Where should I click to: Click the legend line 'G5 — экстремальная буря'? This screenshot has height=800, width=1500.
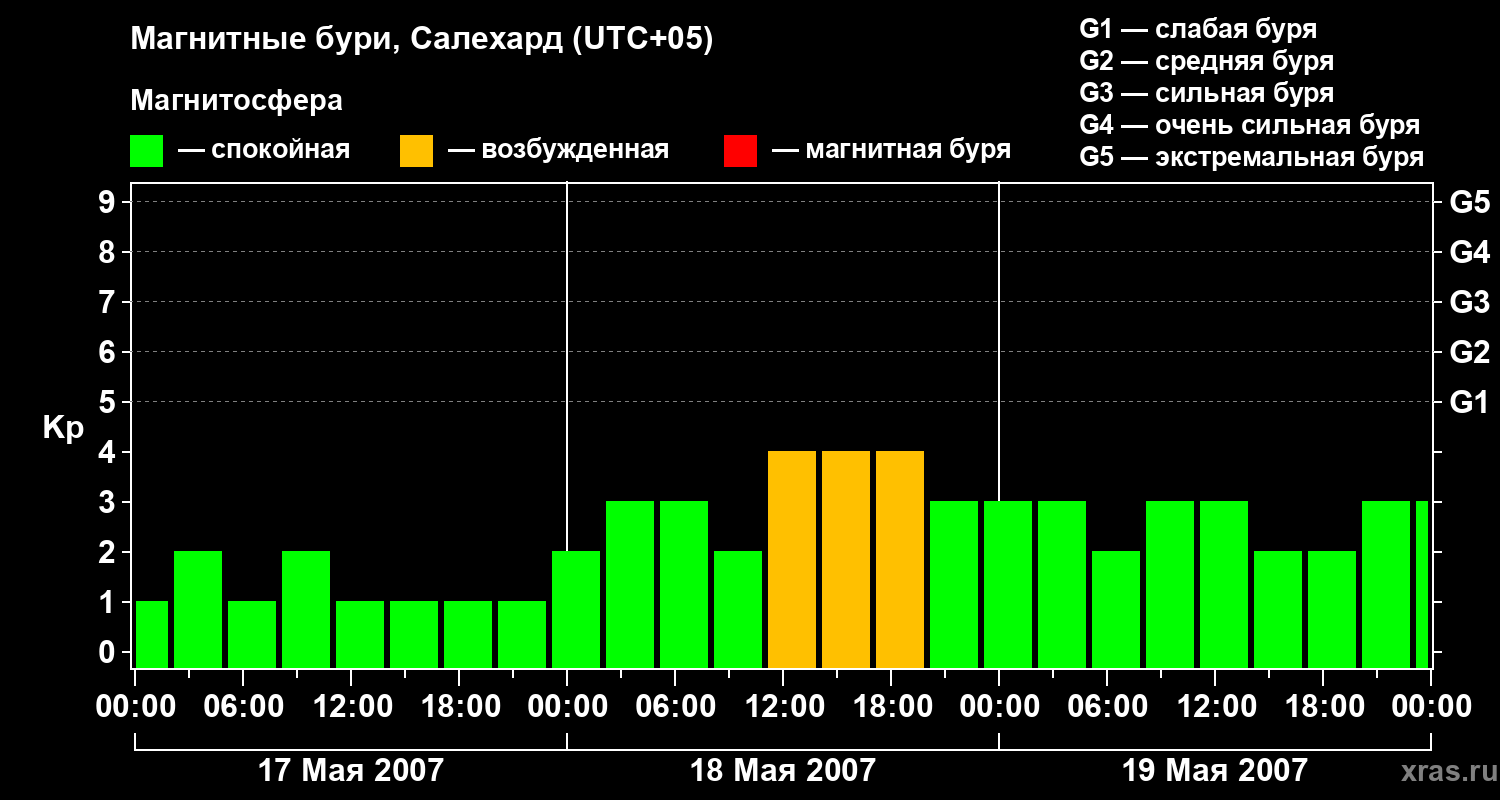point(1252,157)
